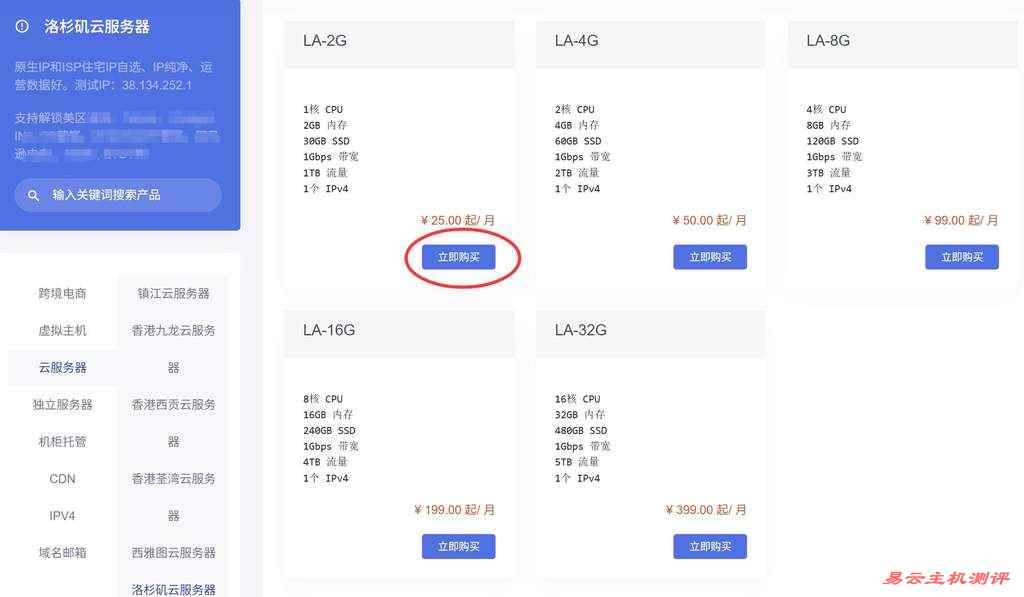Screen dimensions: 1024x597
Task: Open the IPV4 category
Action: coord(63,516)
